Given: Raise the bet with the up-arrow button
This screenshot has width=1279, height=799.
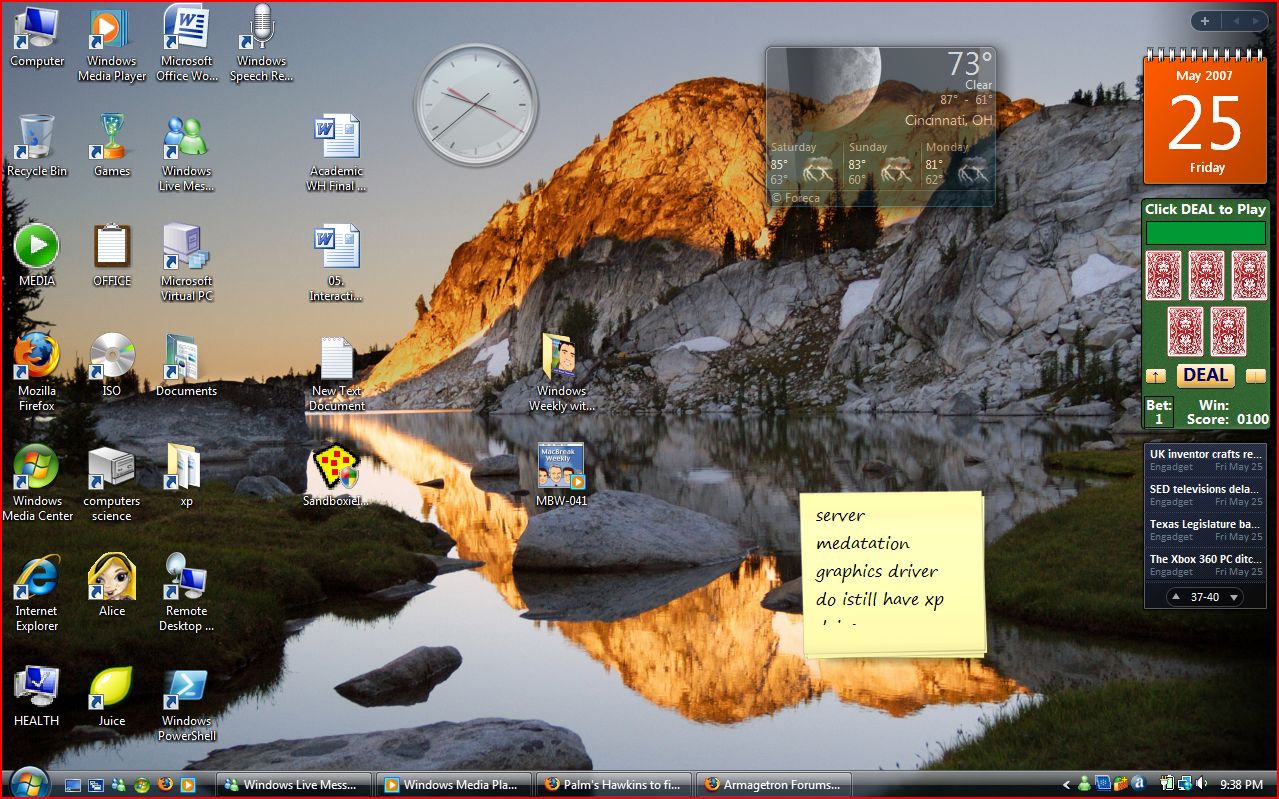Looking at the screenshot, I should [x=1155, y=376].
